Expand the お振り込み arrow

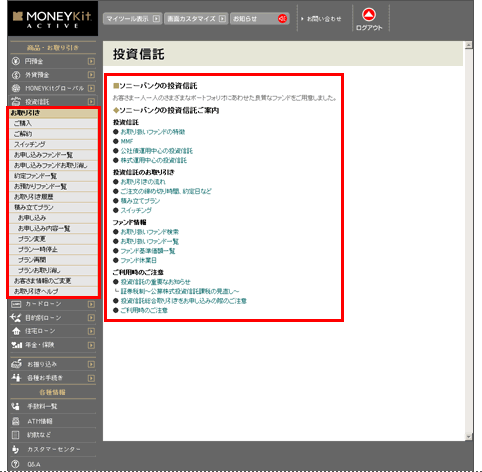click(91, 364)
